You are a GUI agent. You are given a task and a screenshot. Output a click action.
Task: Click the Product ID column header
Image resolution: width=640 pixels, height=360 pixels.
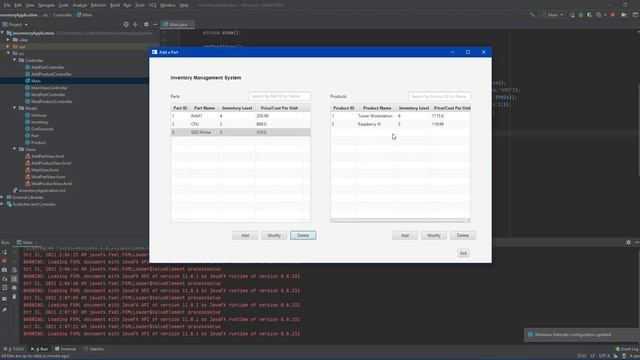344,108
